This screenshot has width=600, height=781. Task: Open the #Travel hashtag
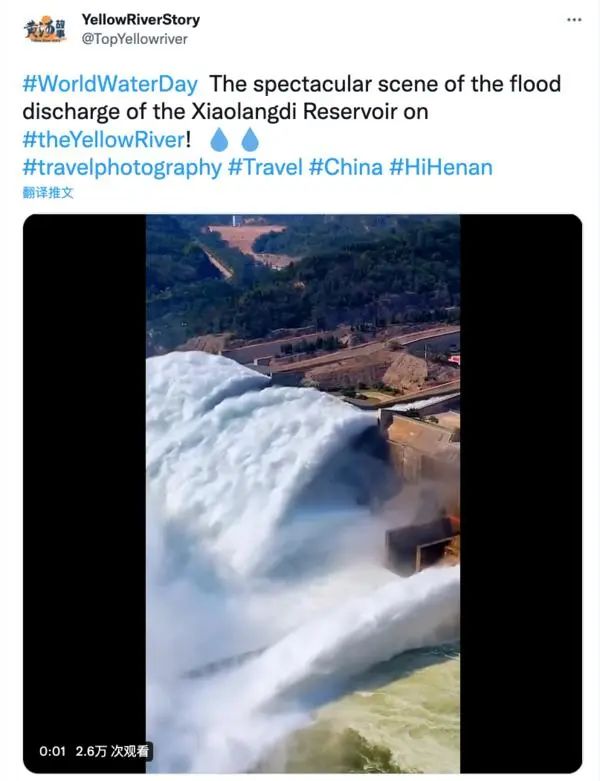click(265, 167)
